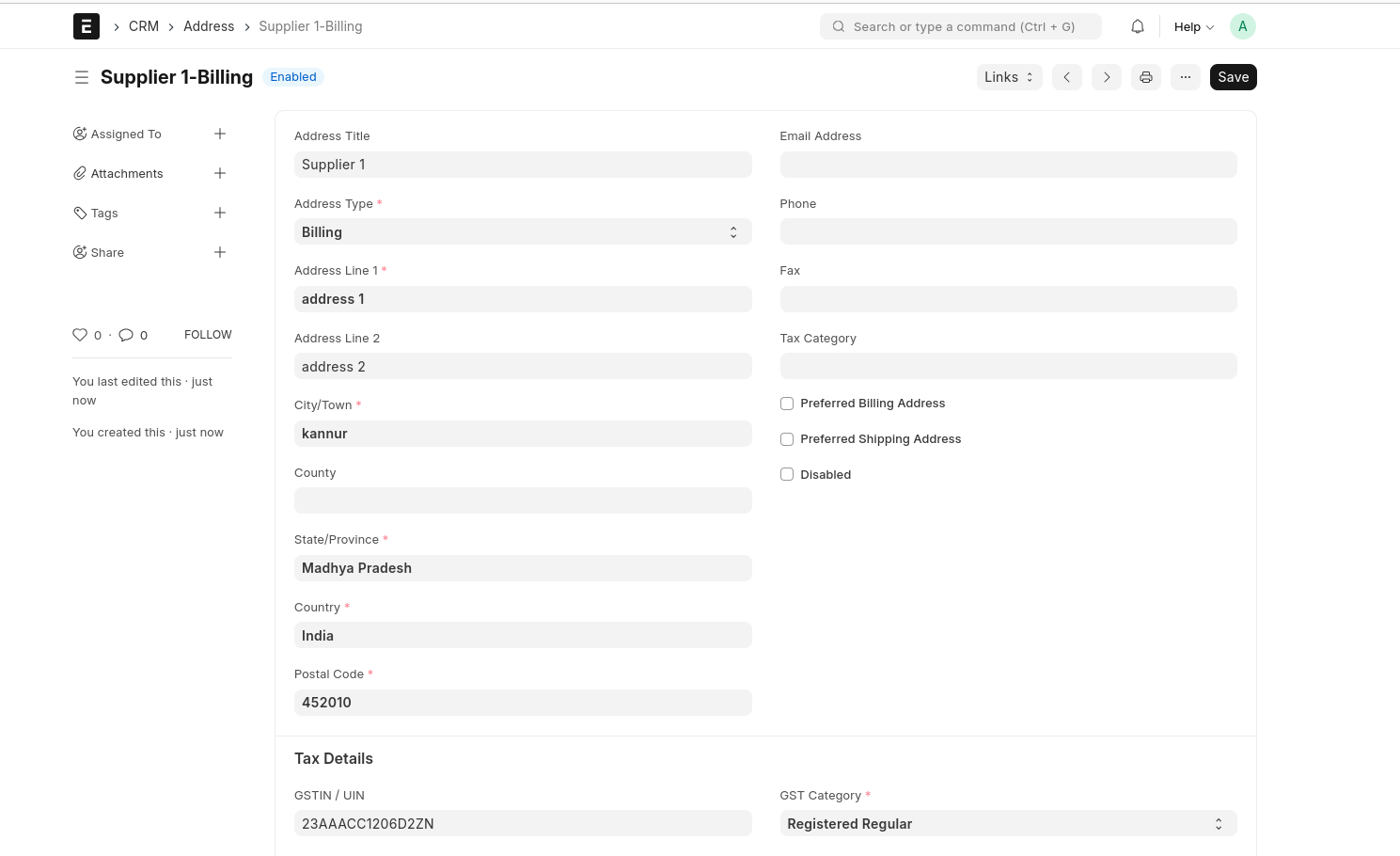Viewport: 1400px width, 856px height.
Task: Like the document with heart icon
Action: 80,335
